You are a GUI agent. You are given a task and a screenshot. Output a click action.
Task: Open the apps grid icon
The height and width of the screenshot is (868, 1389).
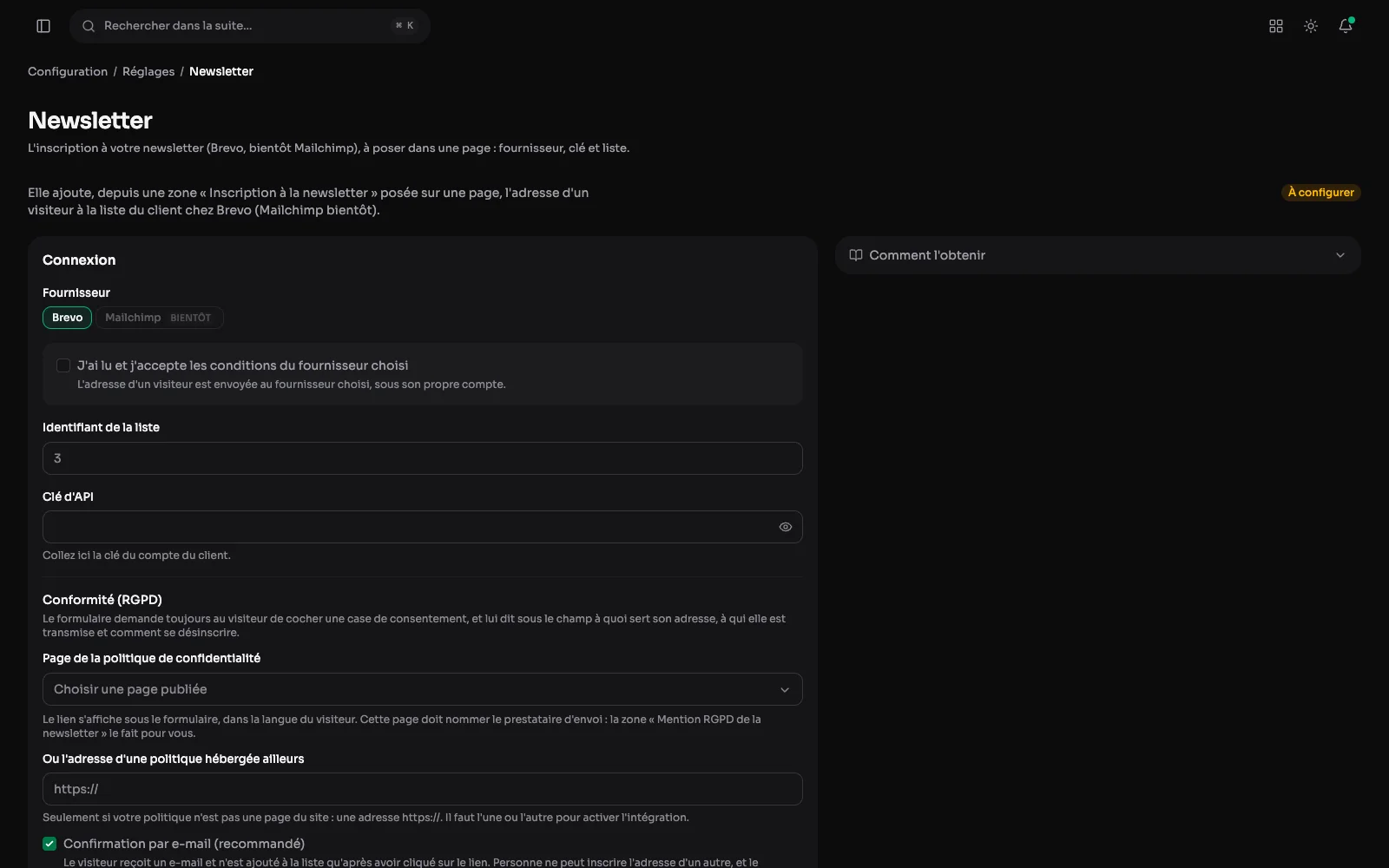tap(1276, 26)
